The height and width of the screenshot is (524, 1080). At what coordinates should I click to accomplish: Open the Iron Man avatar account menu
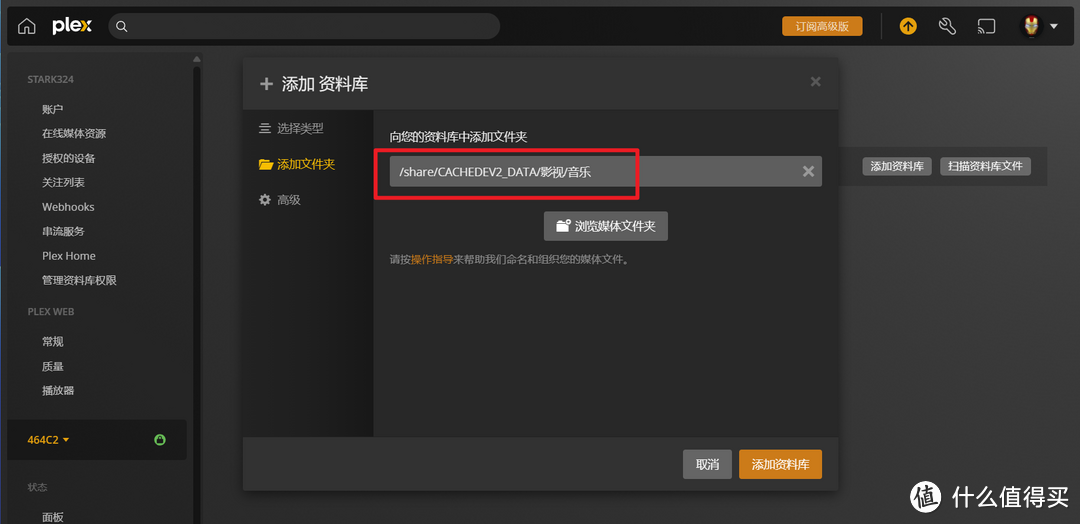1031,27
